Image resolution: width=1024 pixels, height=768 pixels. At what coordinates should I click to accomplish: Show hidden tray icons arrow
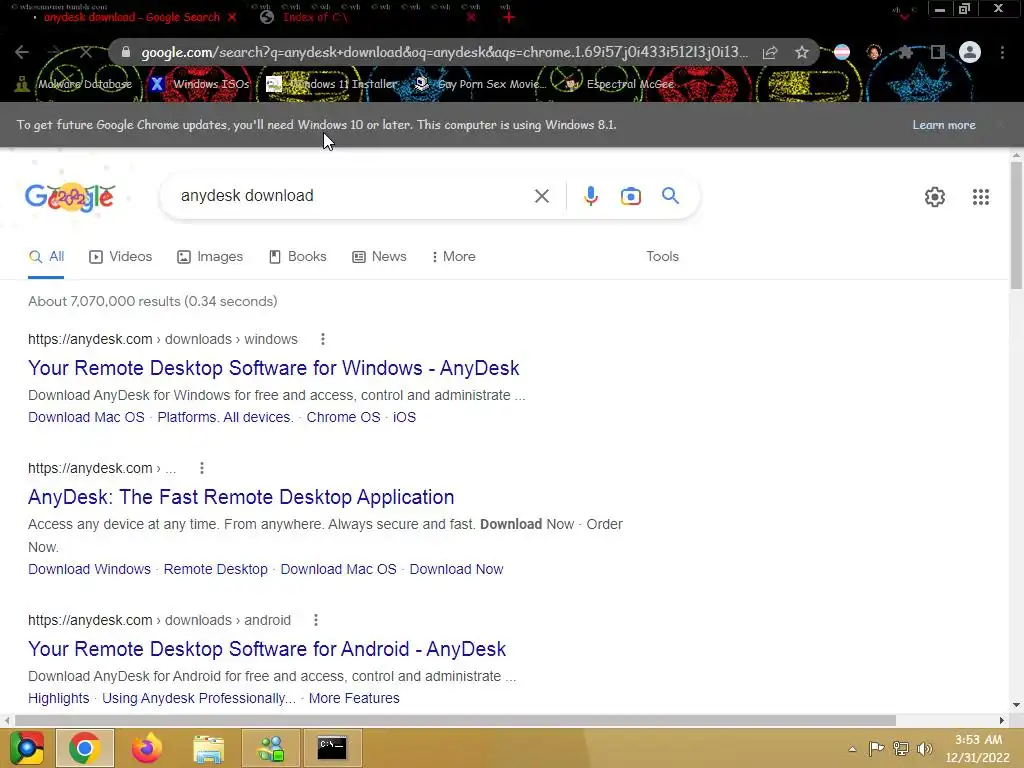point(852,749)
